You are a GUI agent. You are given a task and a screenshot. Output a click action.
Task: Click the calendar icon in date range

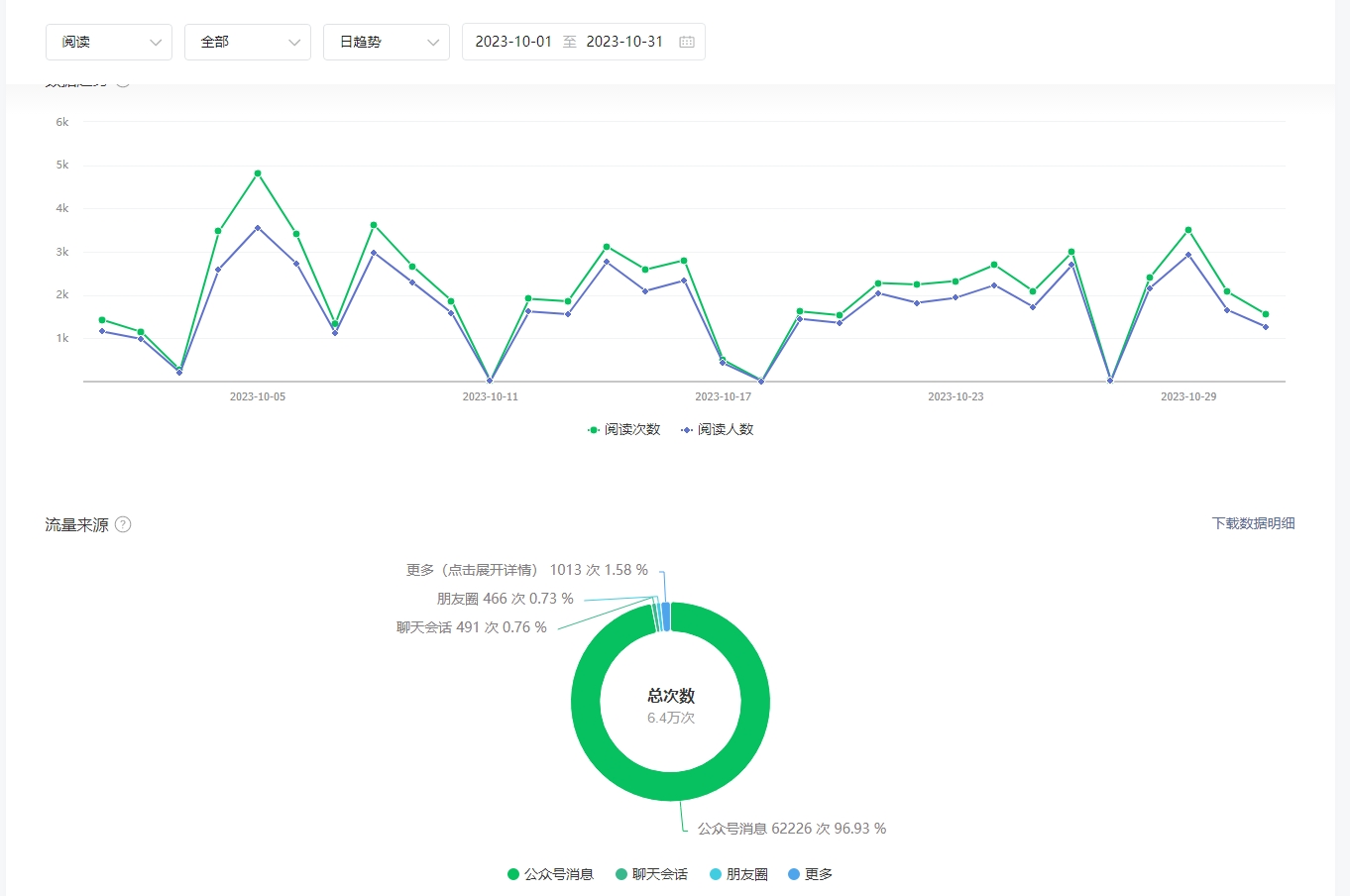(687, 42)
